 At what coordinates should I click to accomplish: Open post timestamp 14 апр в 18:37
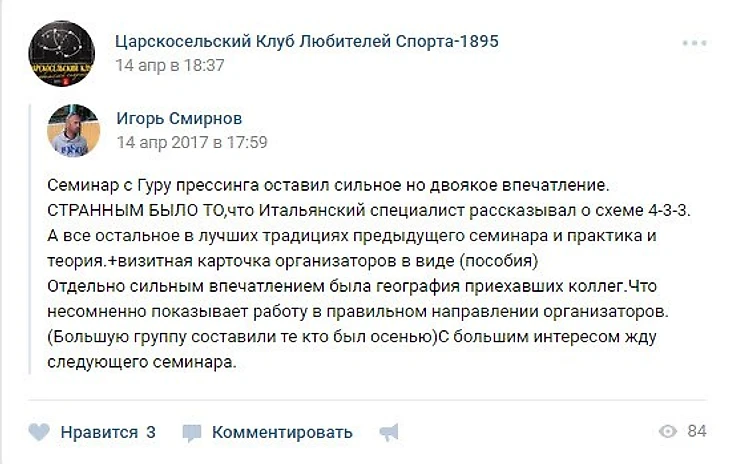(170, 65)
